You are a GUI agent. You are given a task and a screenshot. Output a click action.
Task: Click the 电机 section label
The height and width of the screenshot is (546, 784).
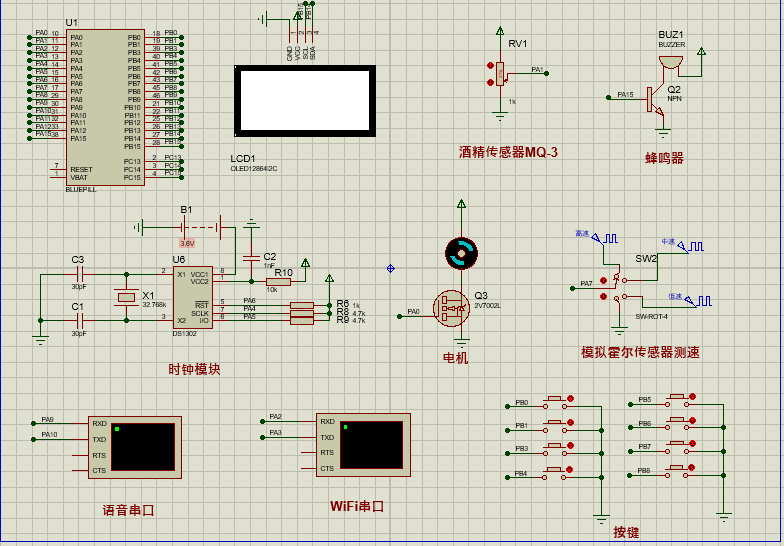tap(456, 358)
